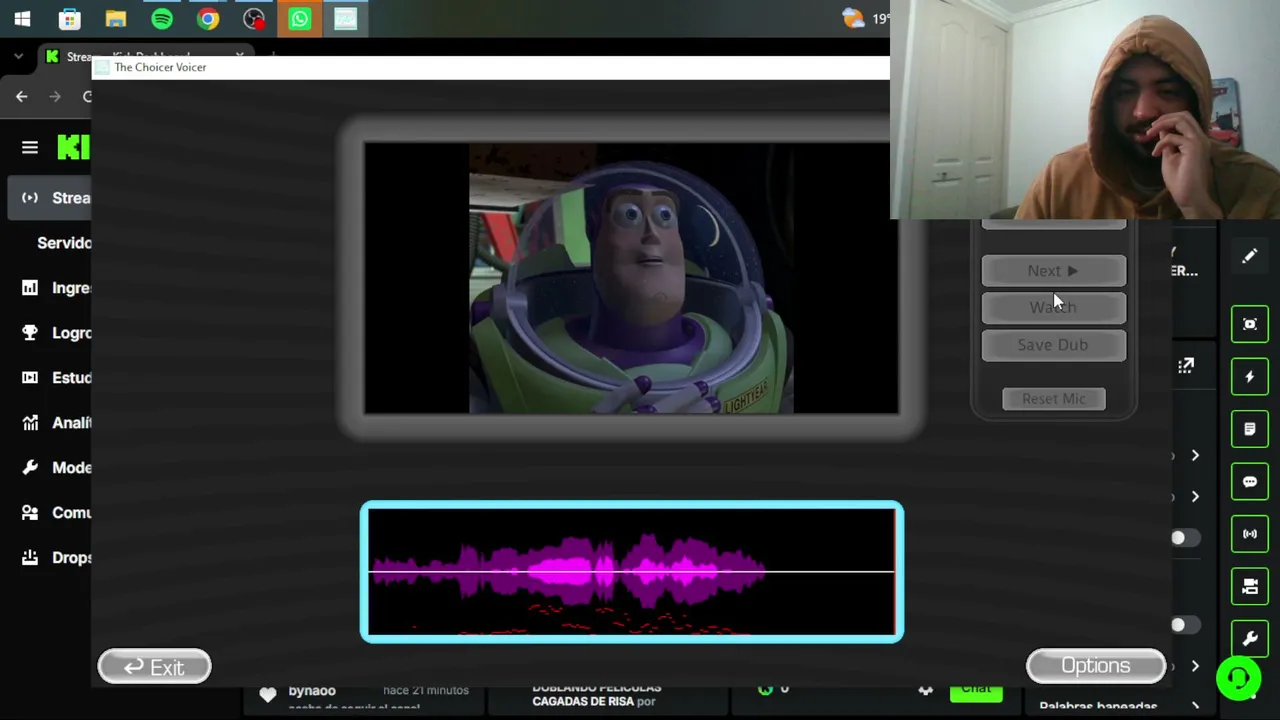Open Moderación wrench item in Kick sidebar
The height and width of the screenshot is (720, 1280).
(x=56, y=468)
